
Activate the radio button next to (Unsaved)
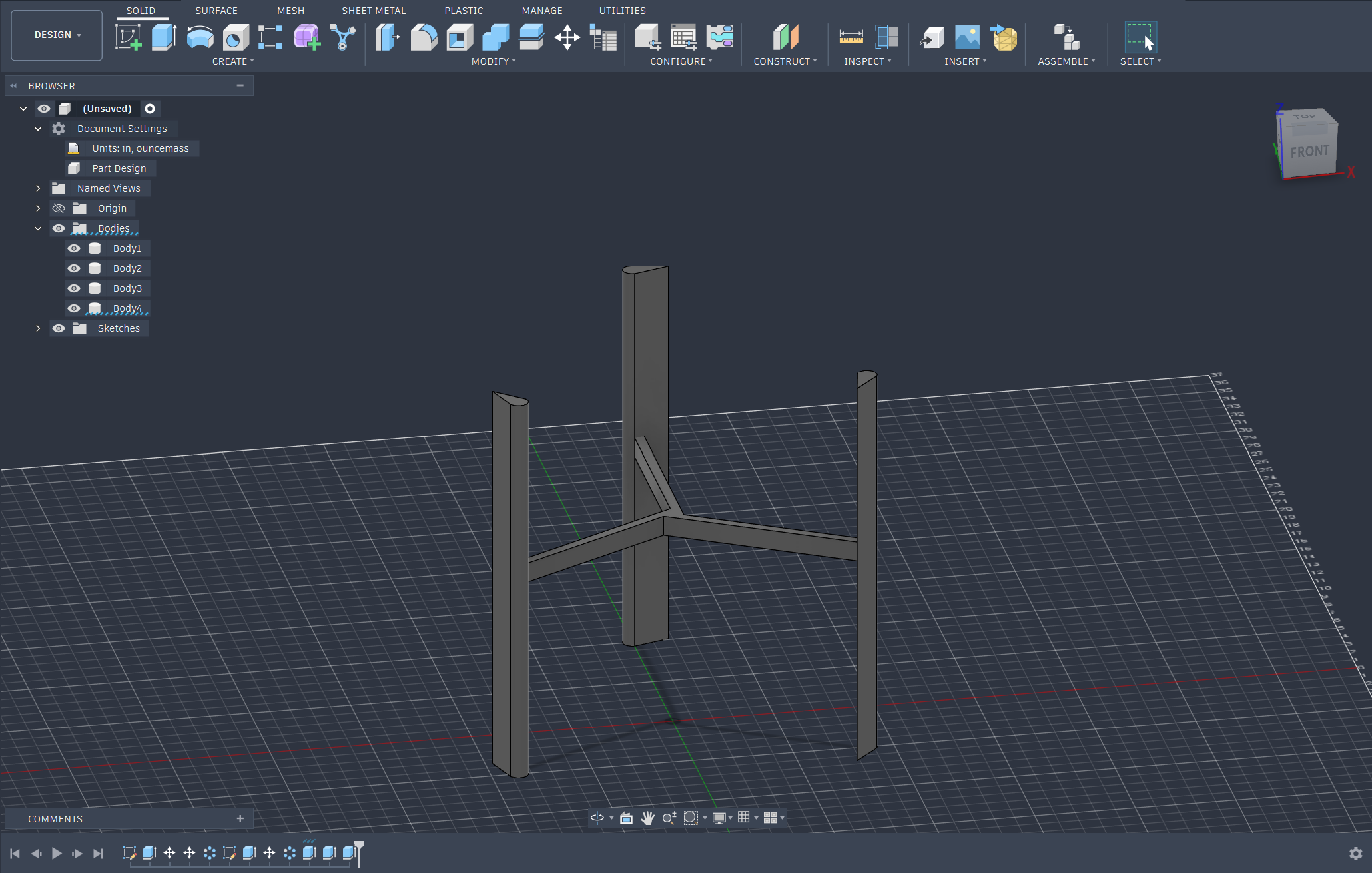(150, 109)
